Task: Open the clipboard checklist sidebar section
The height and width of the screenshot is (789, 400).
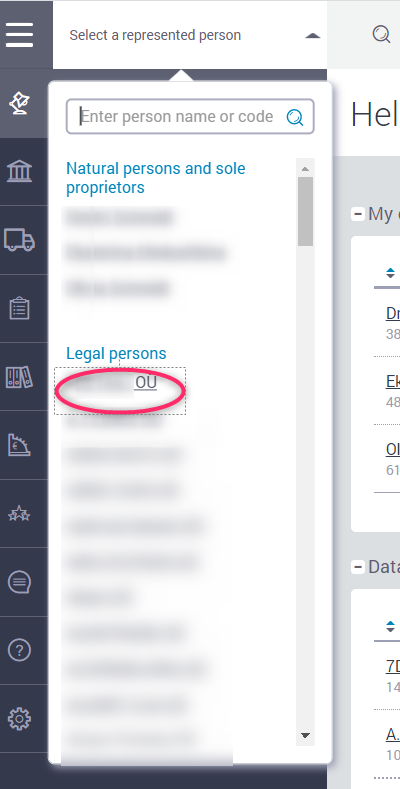Action: pyautogui.click(x=20, y=308)
